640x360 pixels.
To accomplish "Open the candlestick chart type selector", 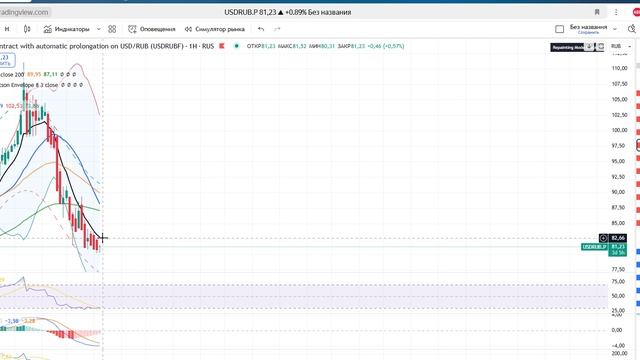I will (27, 29).
